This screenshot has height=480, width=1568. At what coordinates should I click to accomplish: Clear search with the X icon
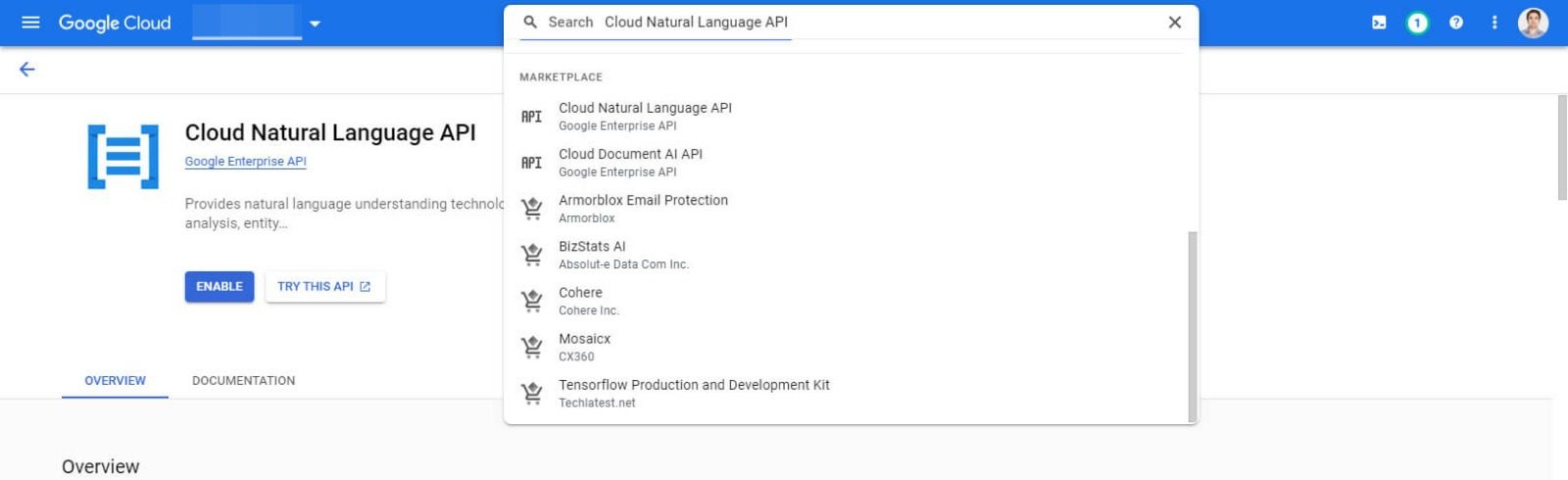(1174, 23)
